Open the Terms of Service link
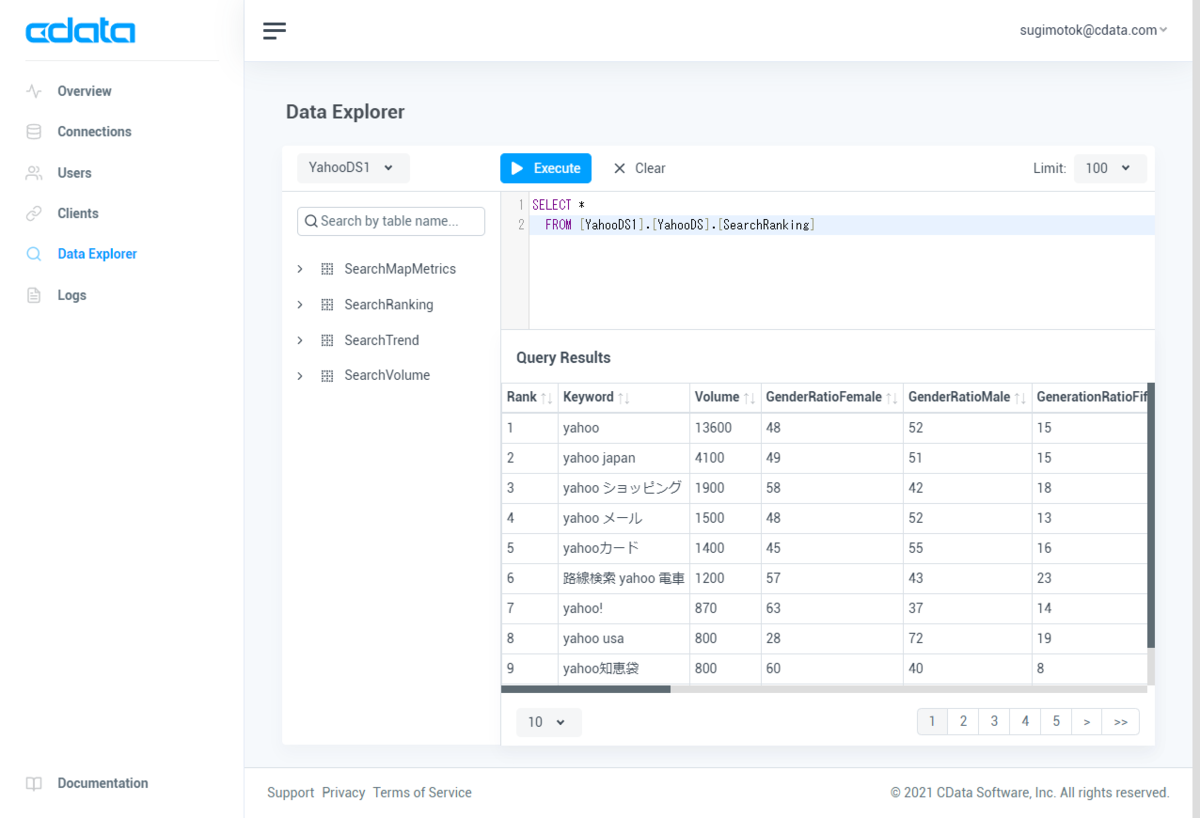1200x818 pixels. click(x=422, y=792)
